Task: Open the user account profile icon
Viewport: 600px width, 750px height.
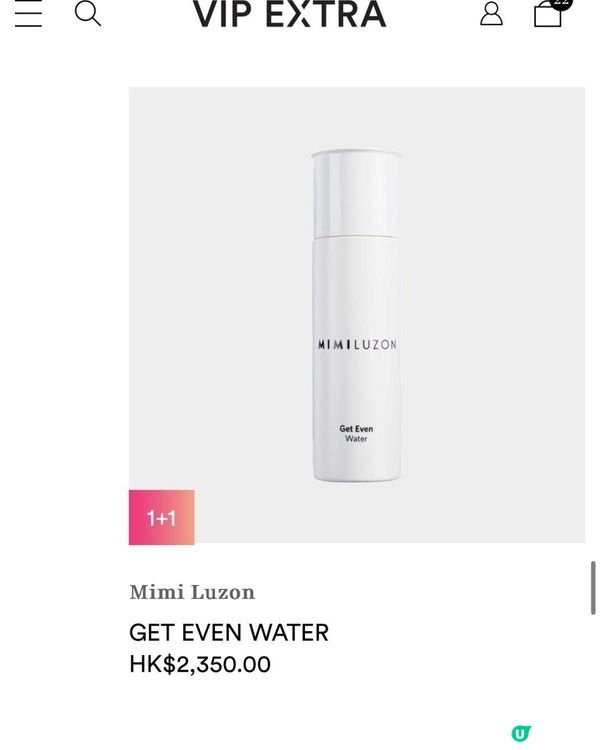Action: pos(491,13)
